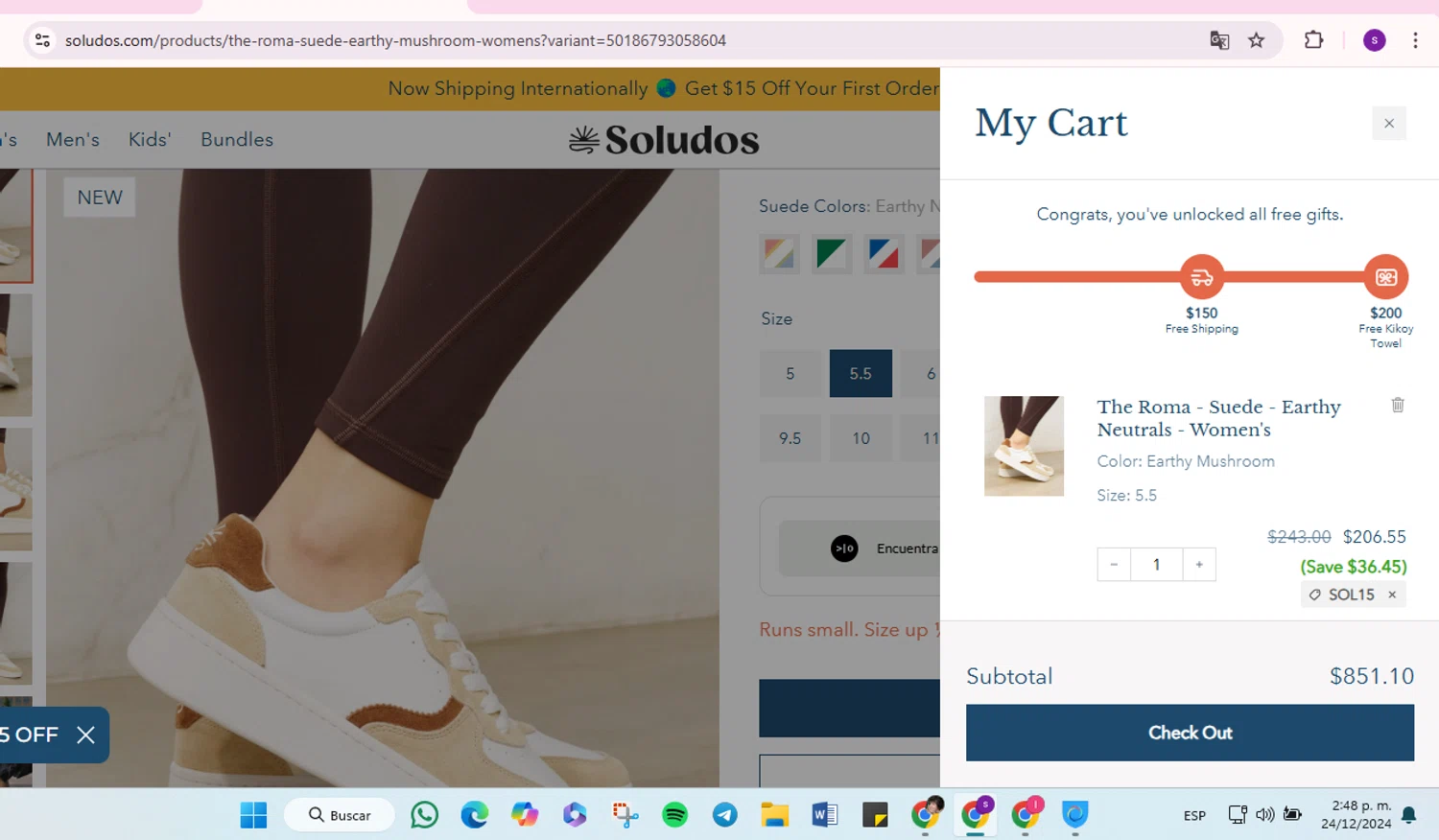The height and width of the screenshot is (840, 1439).
Task: Open the browser extensions puzzle icon
Action: click(x=1313, y=40)
